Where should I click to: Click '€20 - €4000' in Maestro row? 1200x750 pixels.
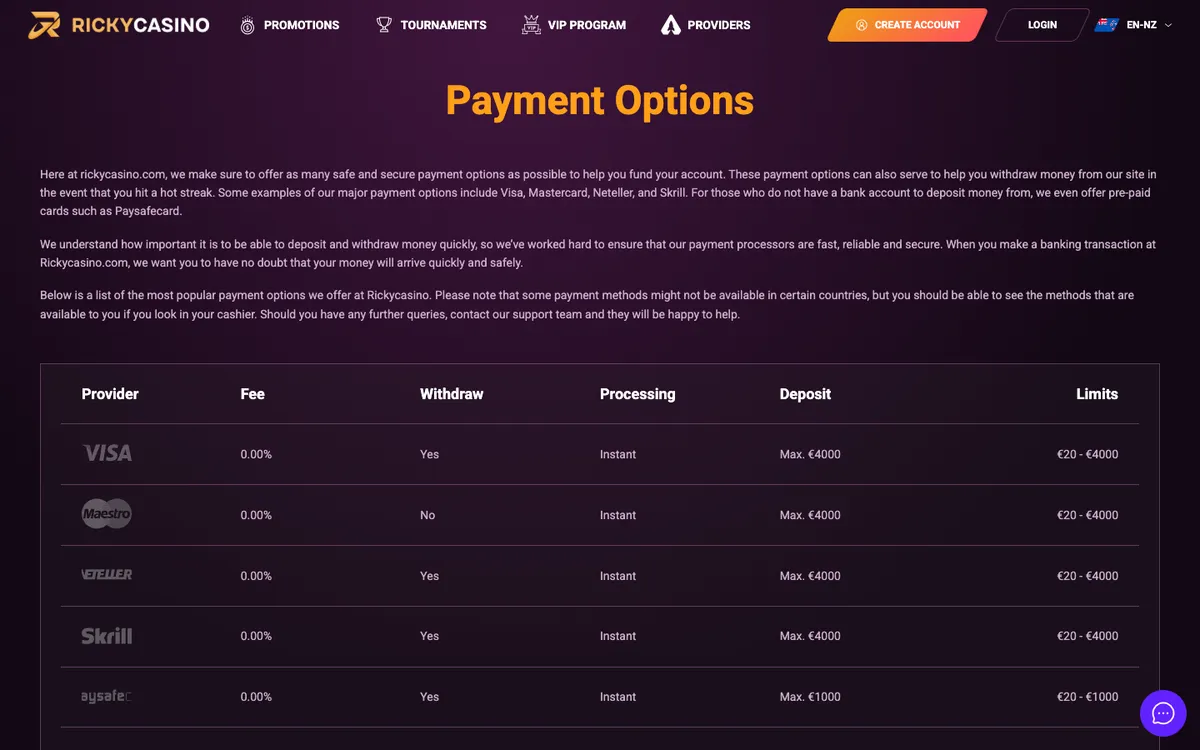pos(1088,515)
